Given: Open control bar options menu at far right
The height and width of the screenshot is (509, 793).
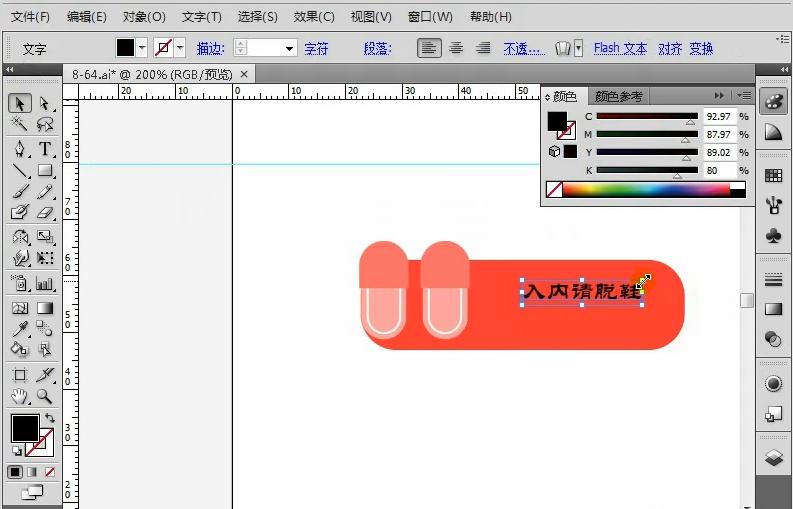Looking at the screenshot, I should tap(783, 38).
